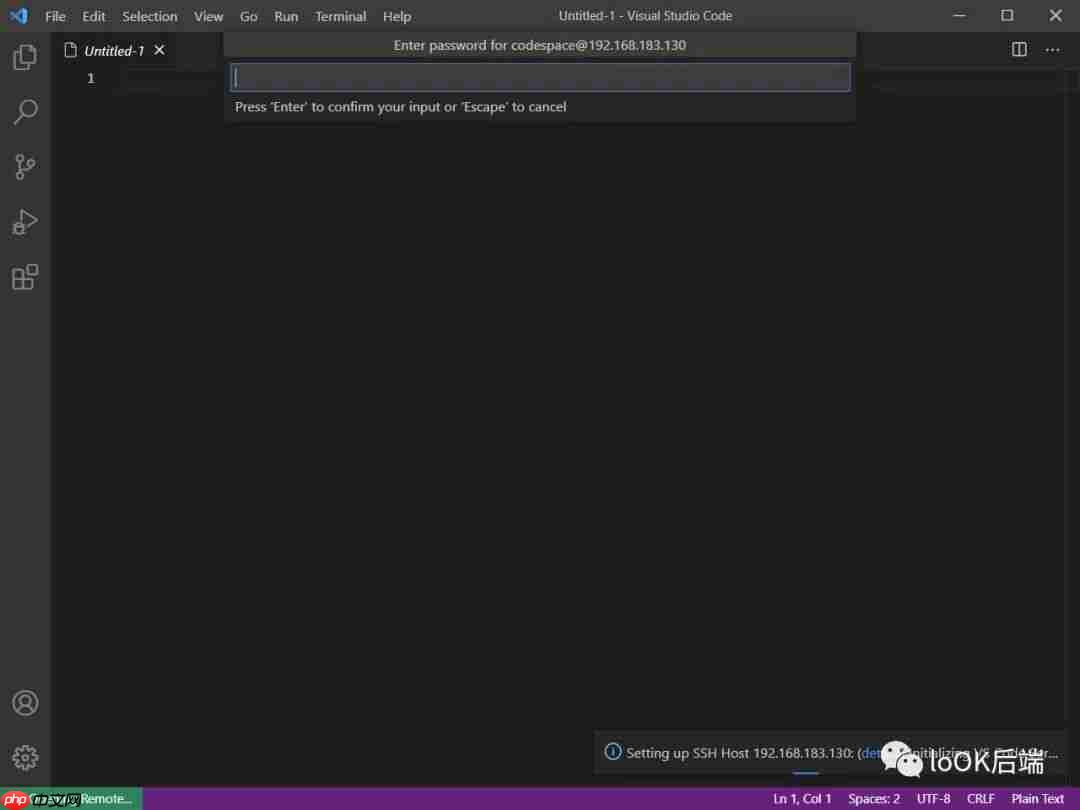Open the Terminal menu
1080x810 pixels.
click(x=340, y=16)
